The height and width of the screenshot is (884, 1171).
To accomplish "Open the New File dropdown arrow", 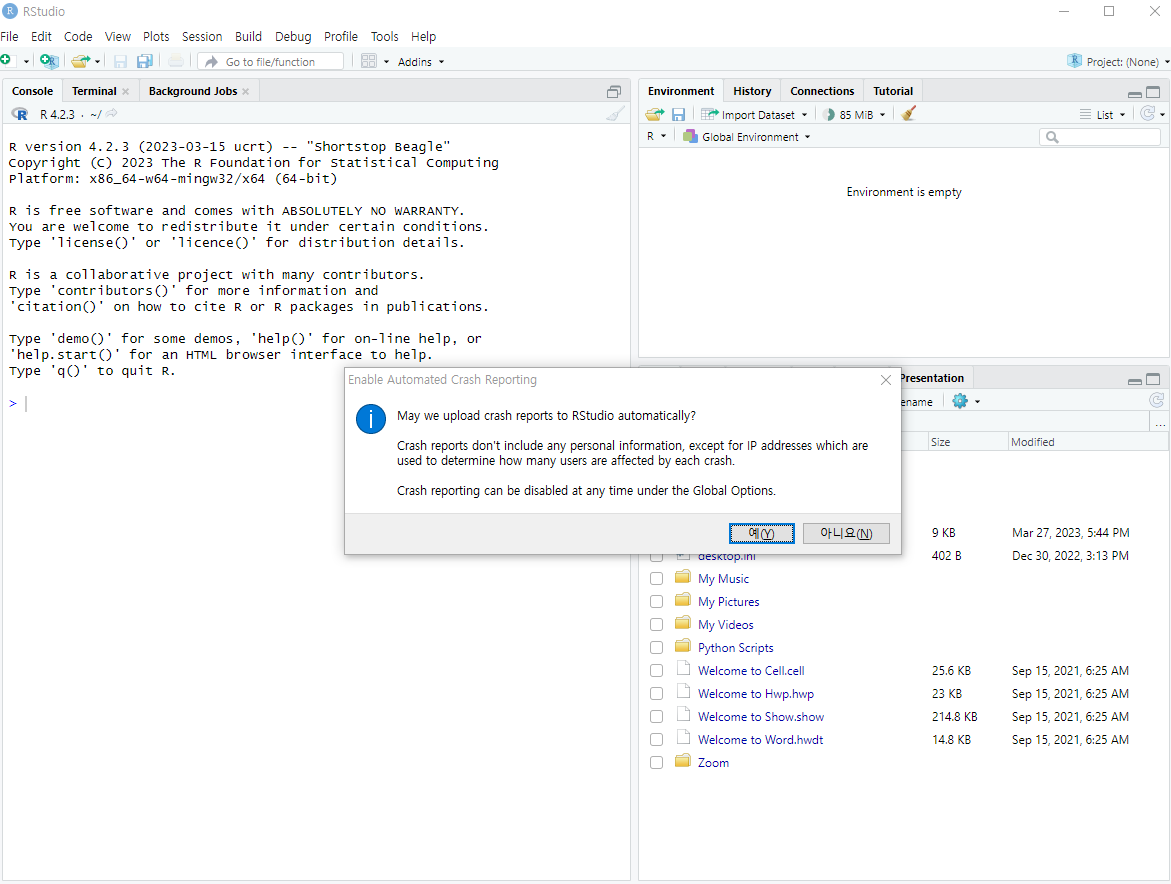I will (x=26, y=62).
